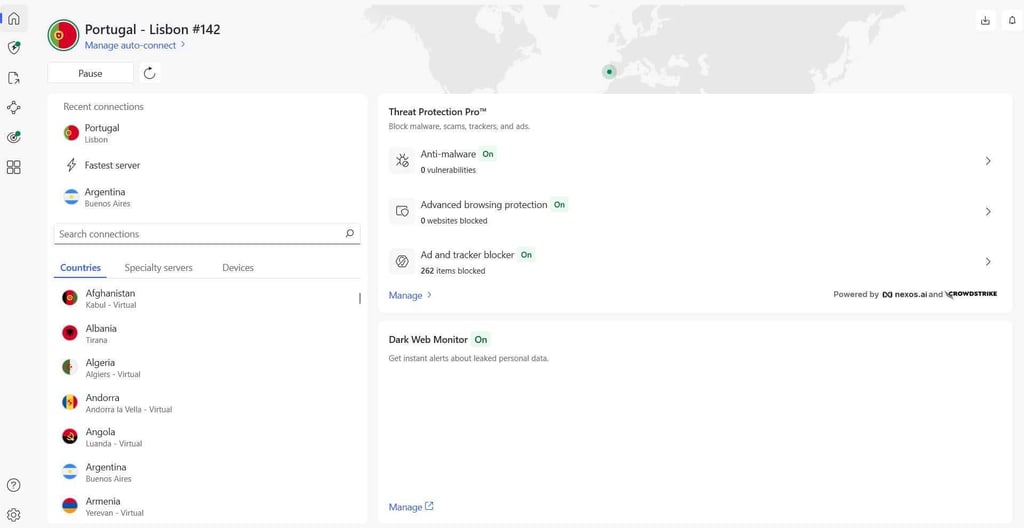Connect to Andorra la Vella - Virtual
1024x528 pixels.
(207, 403)
